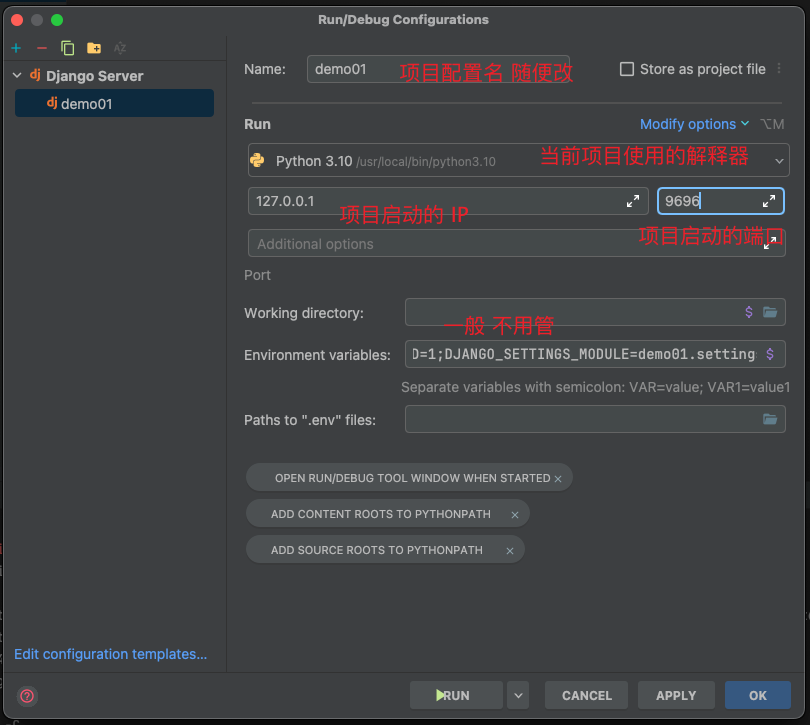Remove Open Run/Debug tool window option tag
This screenshot has width=810, height=725.
click(x=558, y=479)
